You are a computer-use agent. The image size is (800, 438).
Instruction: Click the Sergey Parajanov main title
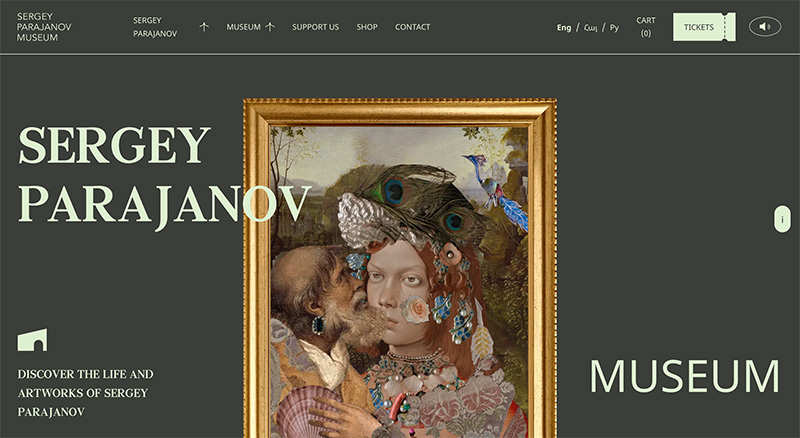pyautogui.click(x=164, y=175)
